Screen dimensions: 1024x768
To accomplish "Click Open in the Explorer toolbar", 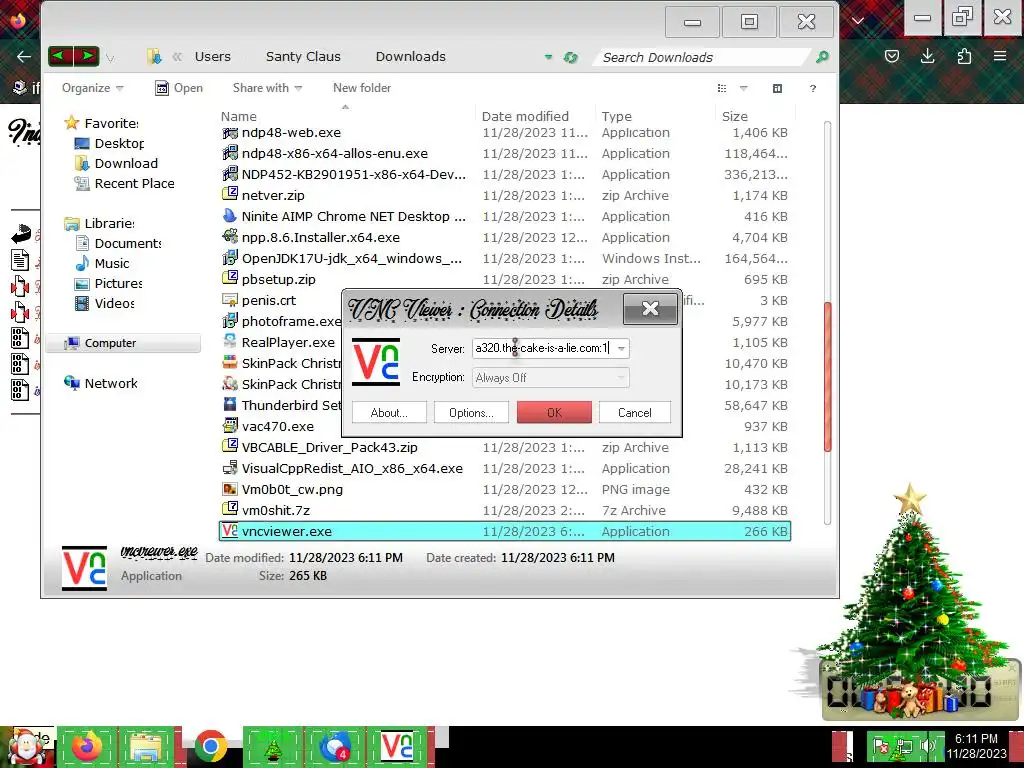I will tap(179, 88).
